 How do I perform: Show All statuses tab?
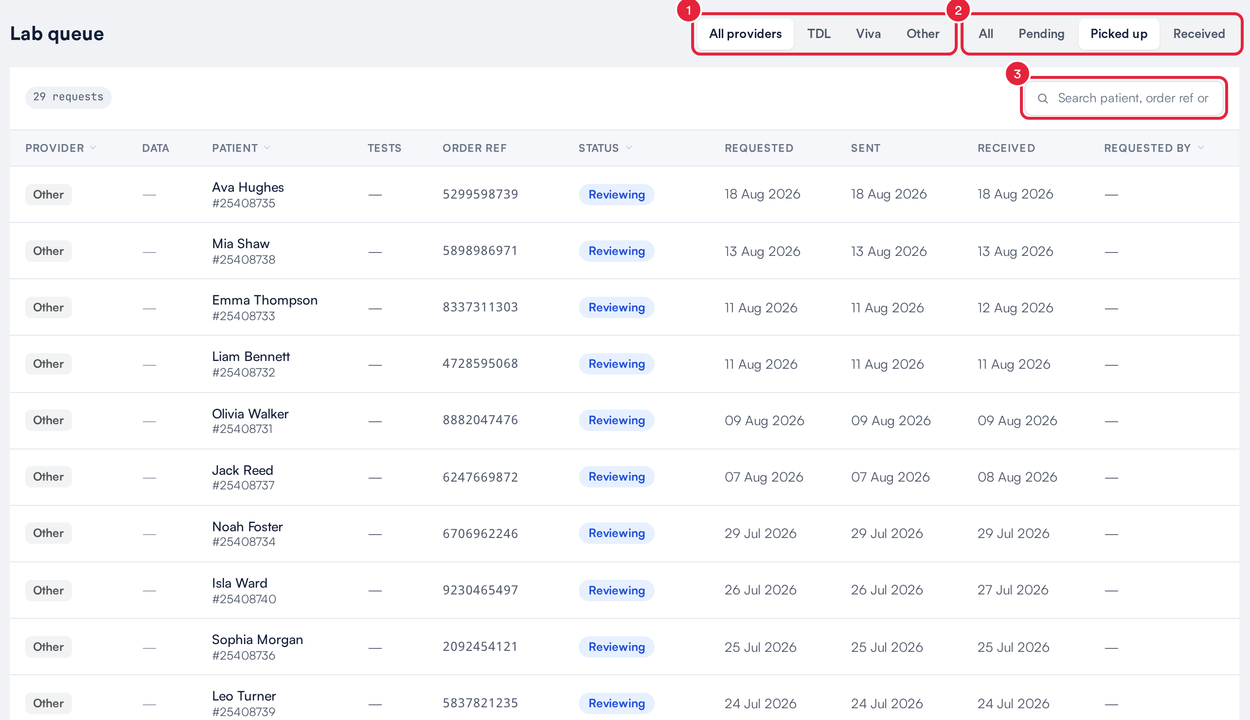[x=986, y=34]
